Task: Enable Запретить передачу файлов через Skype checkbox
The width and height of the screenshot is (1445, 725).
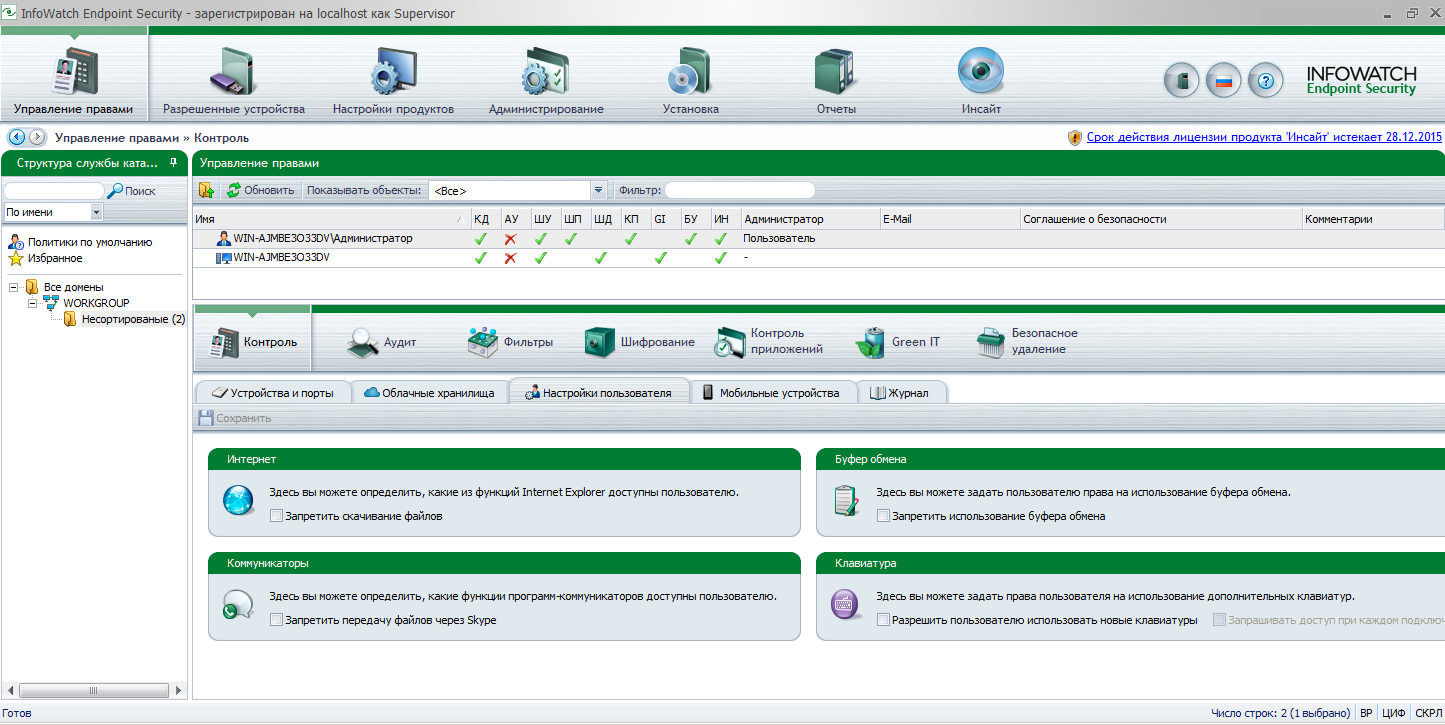Action: 277,620
